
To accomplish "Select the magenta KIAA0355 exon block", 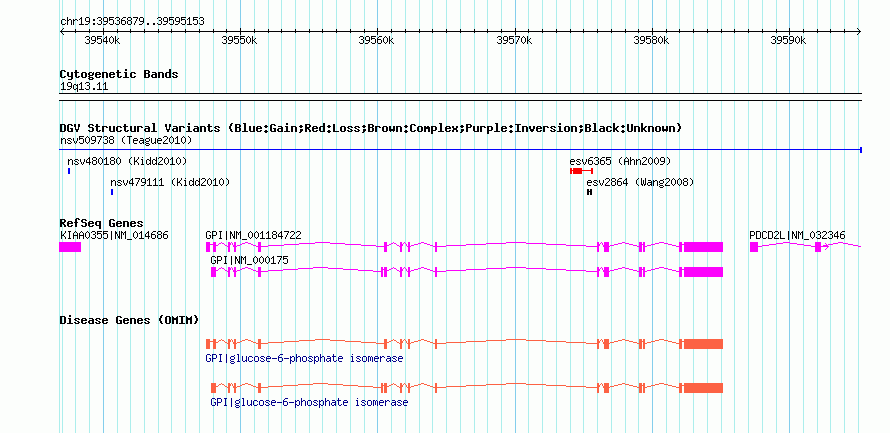I will pyautogui.click(x=70, y=247).
